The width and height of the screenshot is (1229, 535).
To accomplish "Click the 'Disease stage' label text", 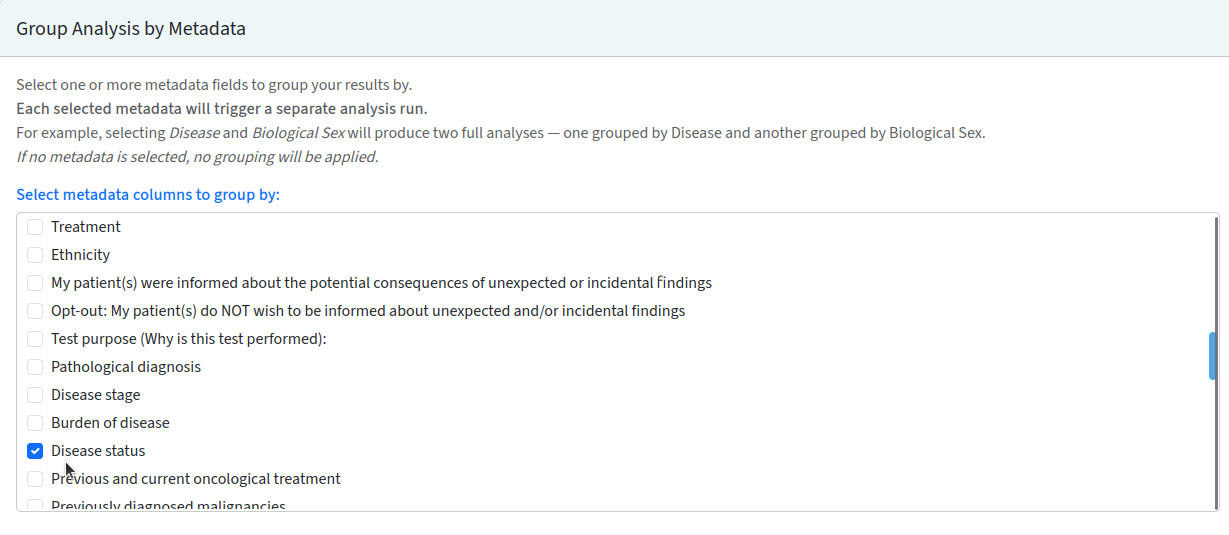I will [96, 395].
